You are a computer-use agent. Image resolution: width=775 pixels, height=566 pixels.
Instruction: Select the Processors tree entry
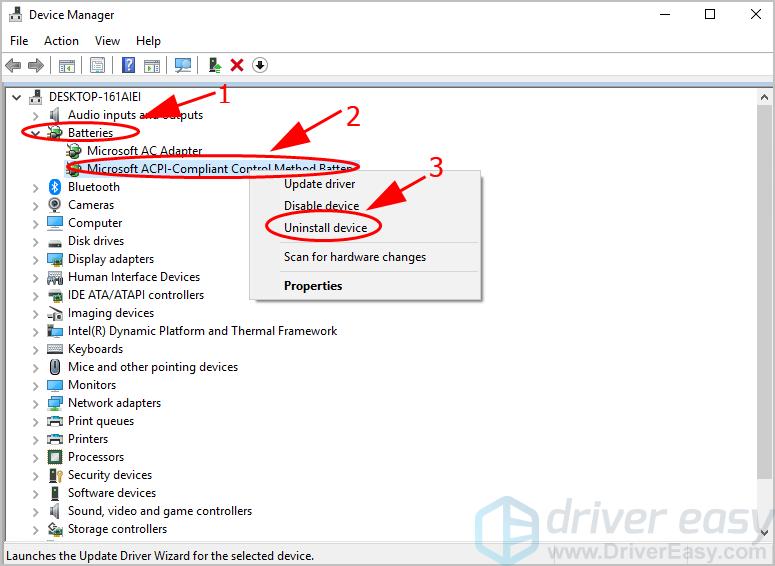(96, 457)
